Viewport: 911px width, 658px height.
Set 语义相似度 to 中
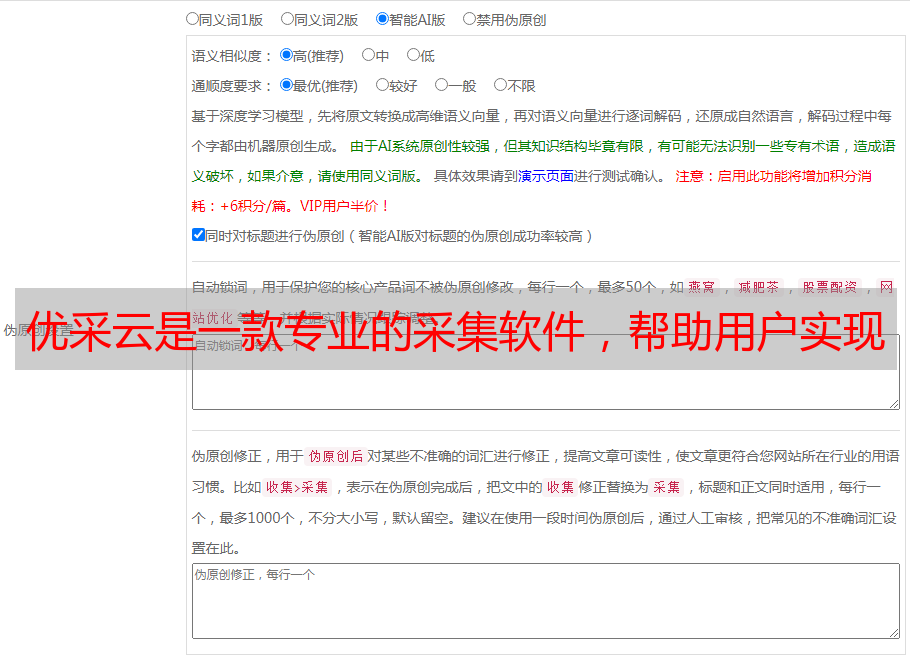pos(368,55)
